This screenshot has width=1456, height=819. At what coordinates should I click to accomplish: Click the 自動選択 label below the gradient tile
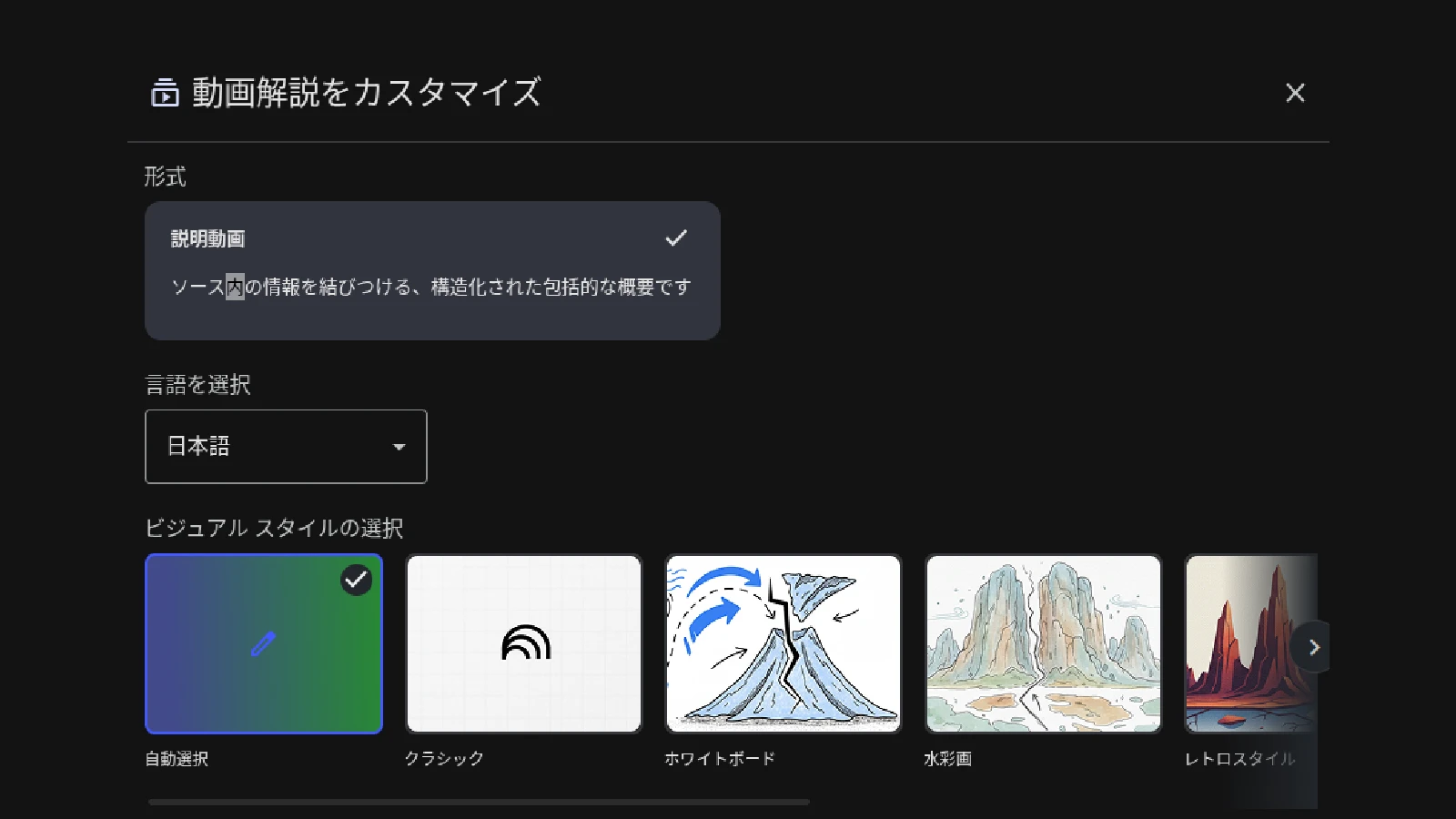(177, 758)
